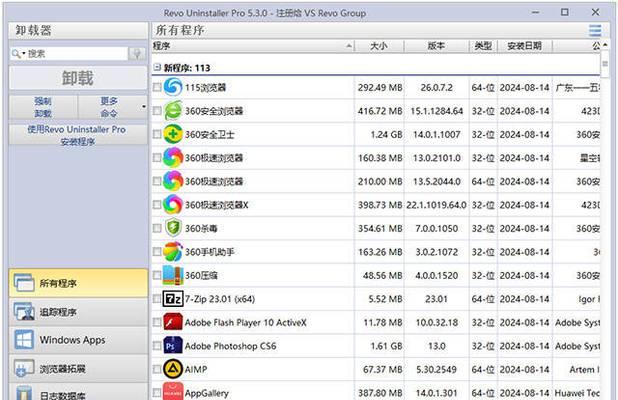Click the 360手机助手 icon
The image size is (618, 400).
pyautogui.click(x=173, y=252)
